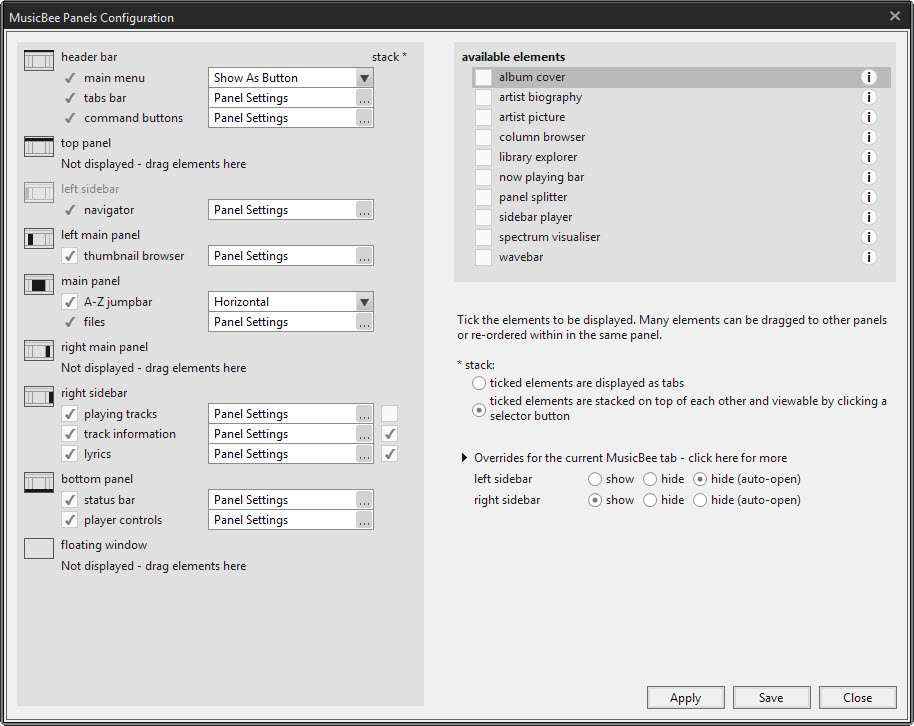Click the tabs bar Panel Settings field
The width and height of the screenshot is (914, 726).
290,98
